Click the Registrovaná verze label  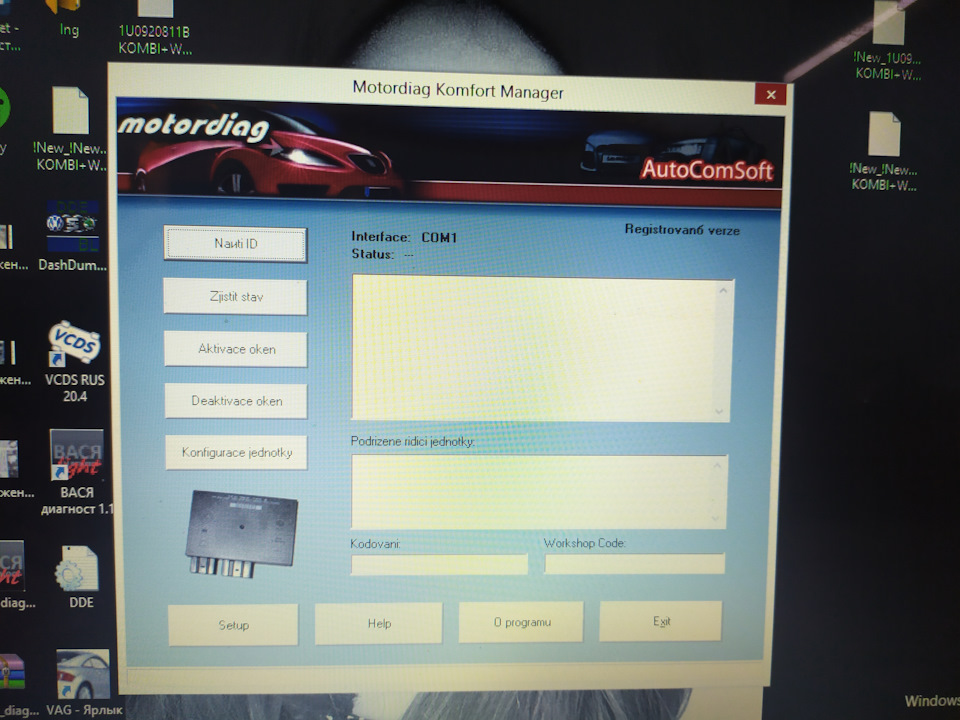coord(682,230)
